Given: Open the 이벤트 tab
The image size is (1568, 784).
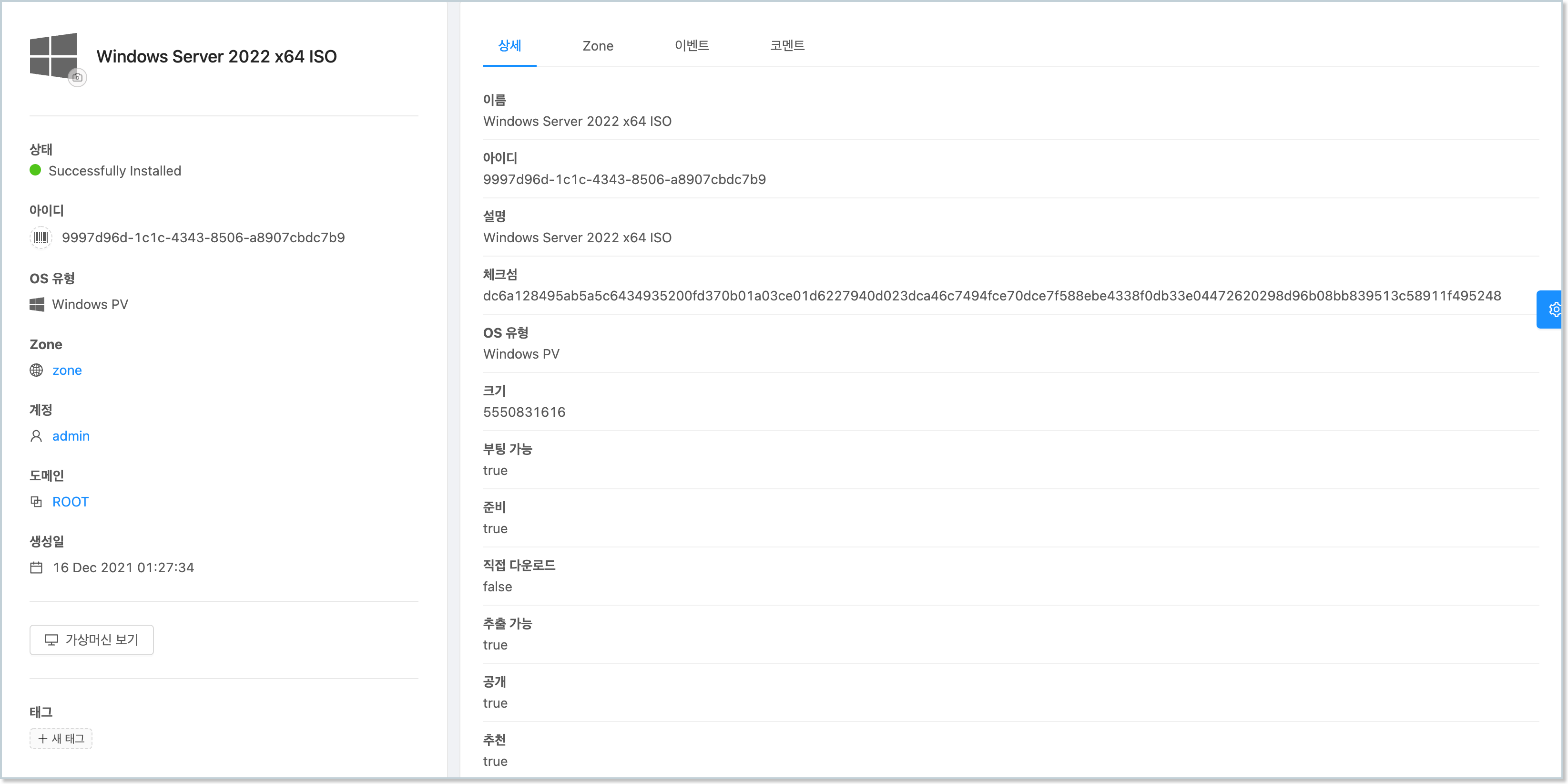Looking at the screenshot, I should point(692,45).
